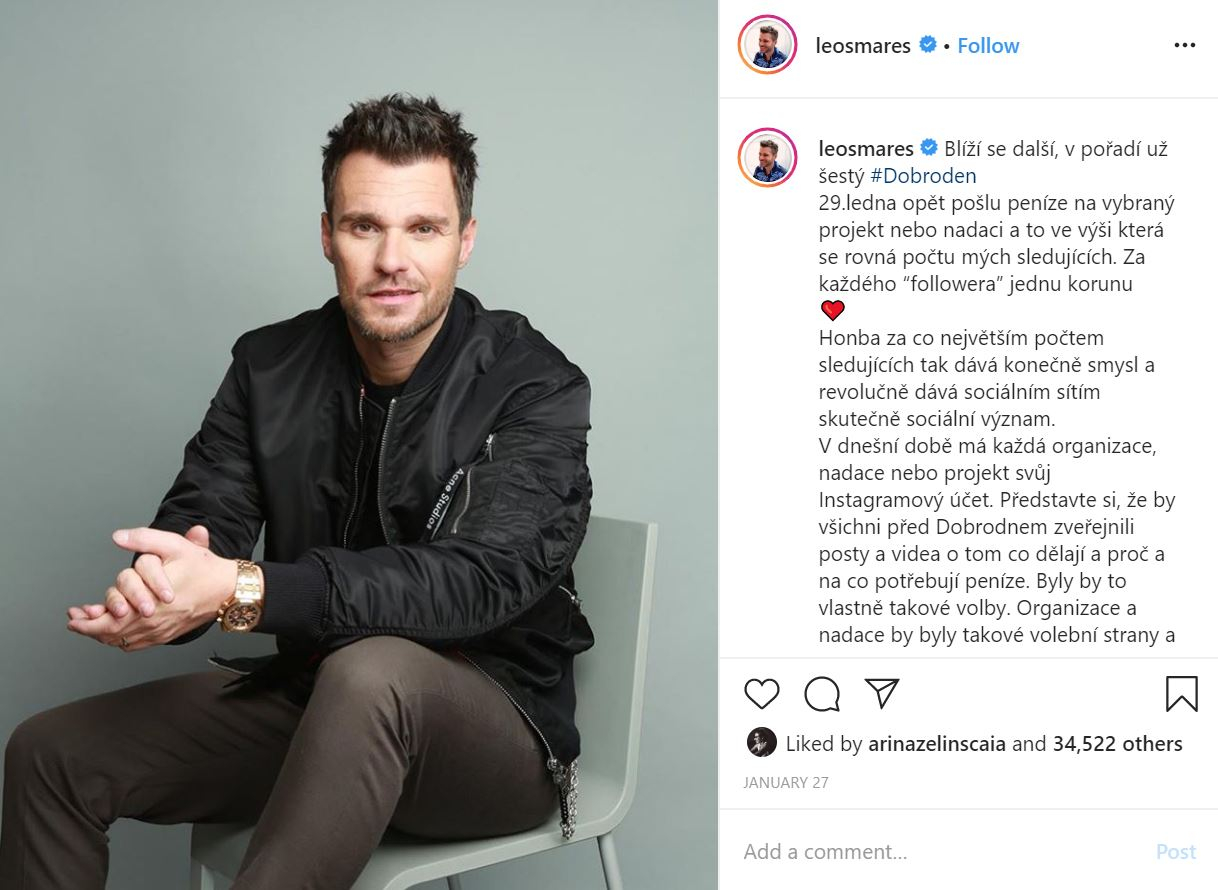Open the leosmares avatar beside the caption
This screenshot has height=890, width=1218.
tap(767, 157)
